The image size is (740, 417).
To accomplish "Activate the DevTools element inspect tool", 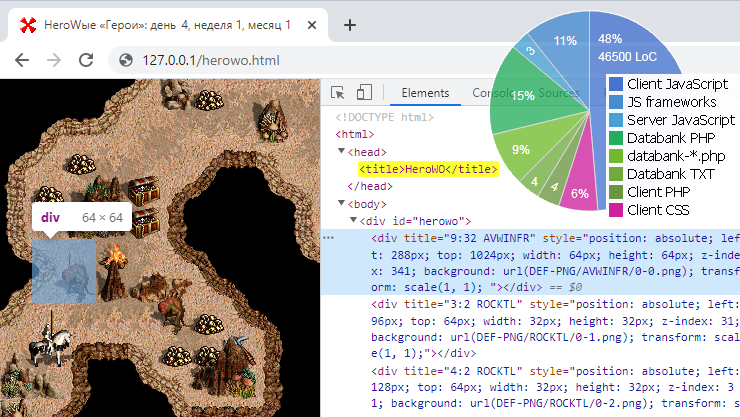I will tap(337, 92).
